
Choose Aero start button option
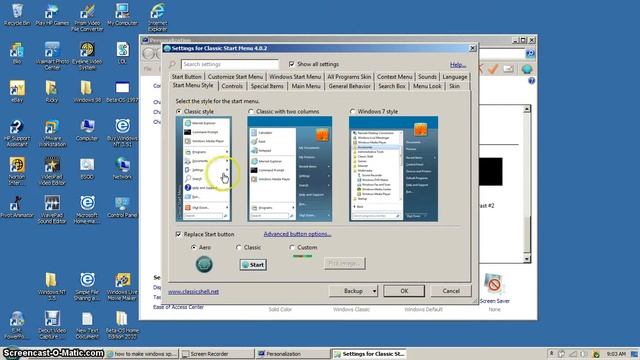point(194,247)
